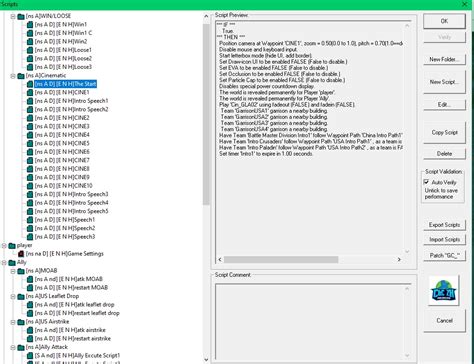
Task: Click the script icon beside Loose1
Action: pos(30,50)
